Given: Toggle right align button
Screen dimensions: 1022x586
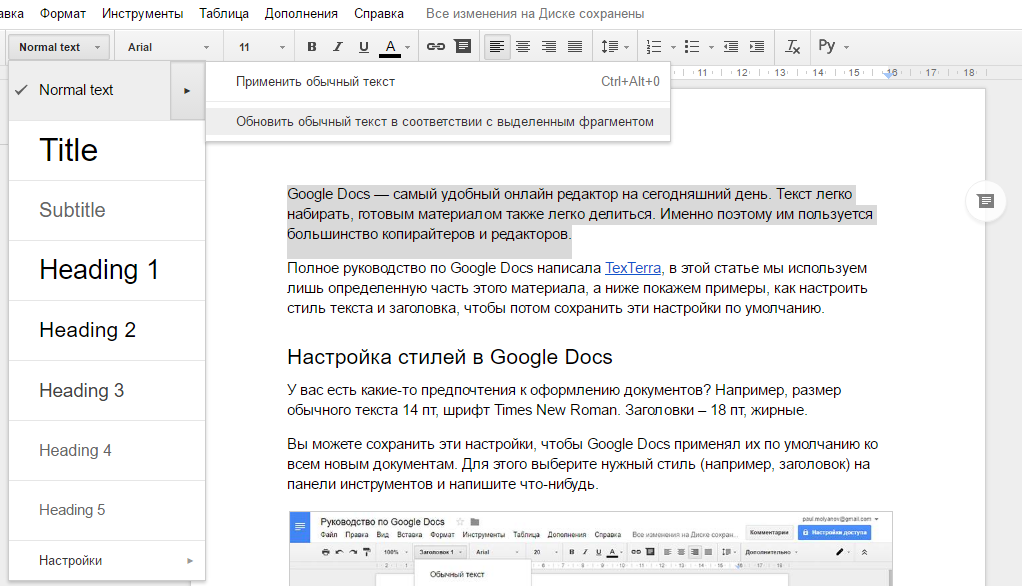Looking at the screenshot, I should pos(549,47).
